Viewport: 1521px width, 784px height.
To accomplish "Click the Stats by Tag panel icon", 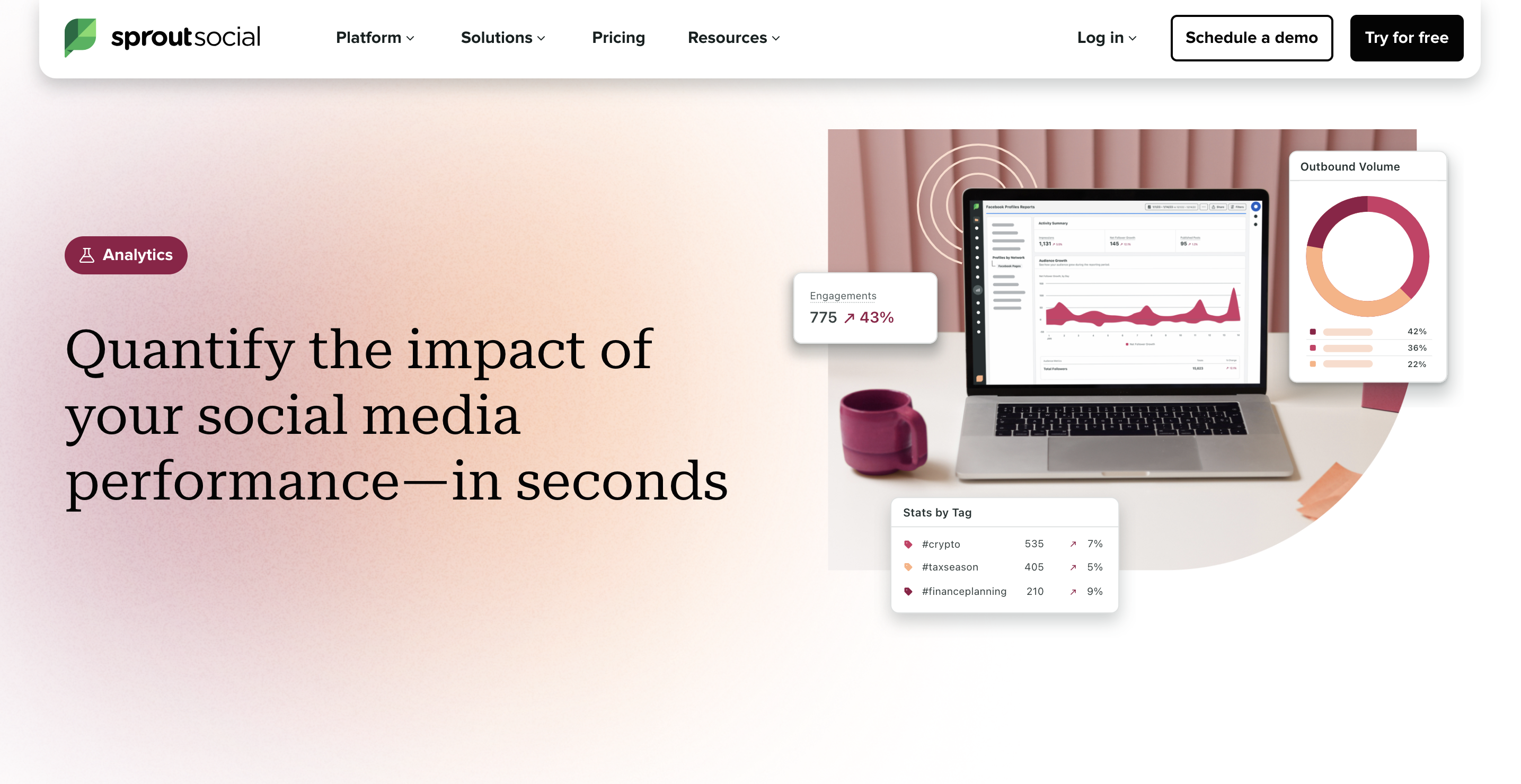I will point(908,544).
